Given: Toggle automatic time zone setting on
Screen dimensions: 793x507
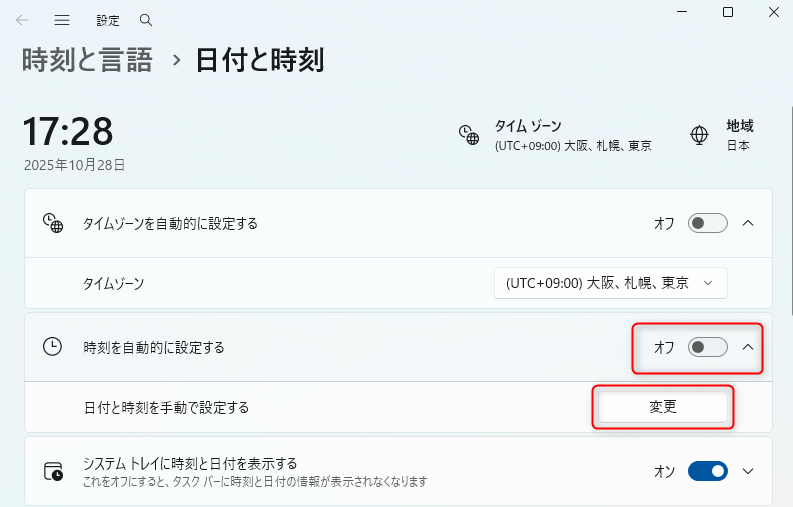Looking at the screenshot, I should (x=707, y=223).
